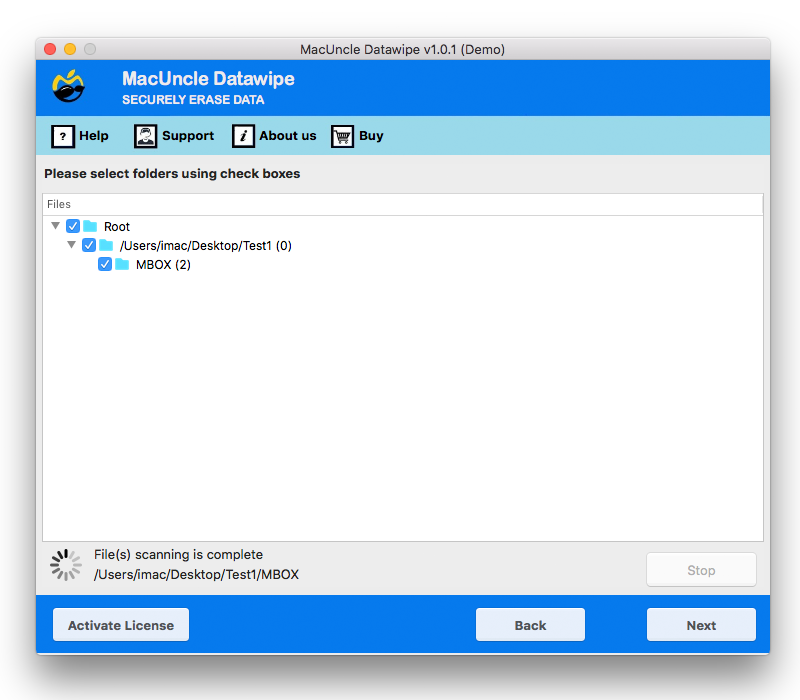Uncheck the MBOX folder checkbox
Viewport: 800px width, 700px height.
click(105, 264)
